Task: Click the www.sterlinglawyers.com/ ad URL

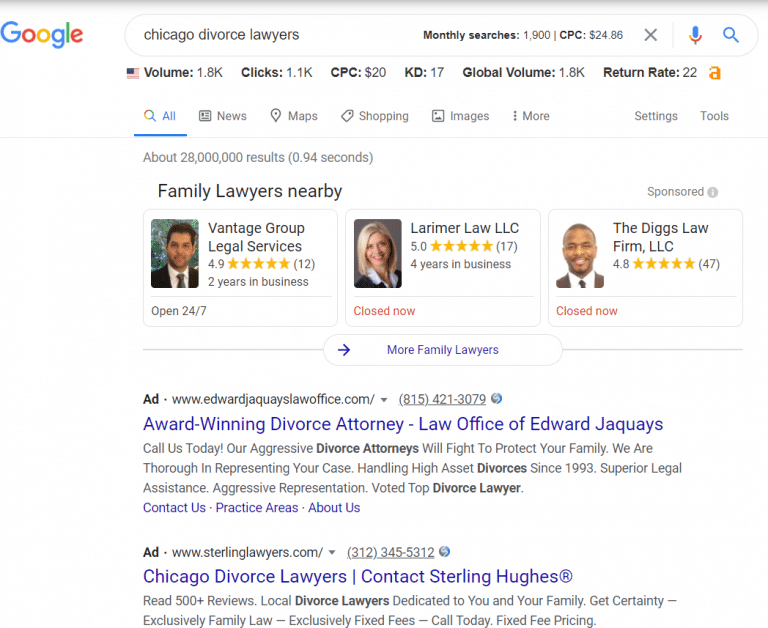Action: pos(247,553)
